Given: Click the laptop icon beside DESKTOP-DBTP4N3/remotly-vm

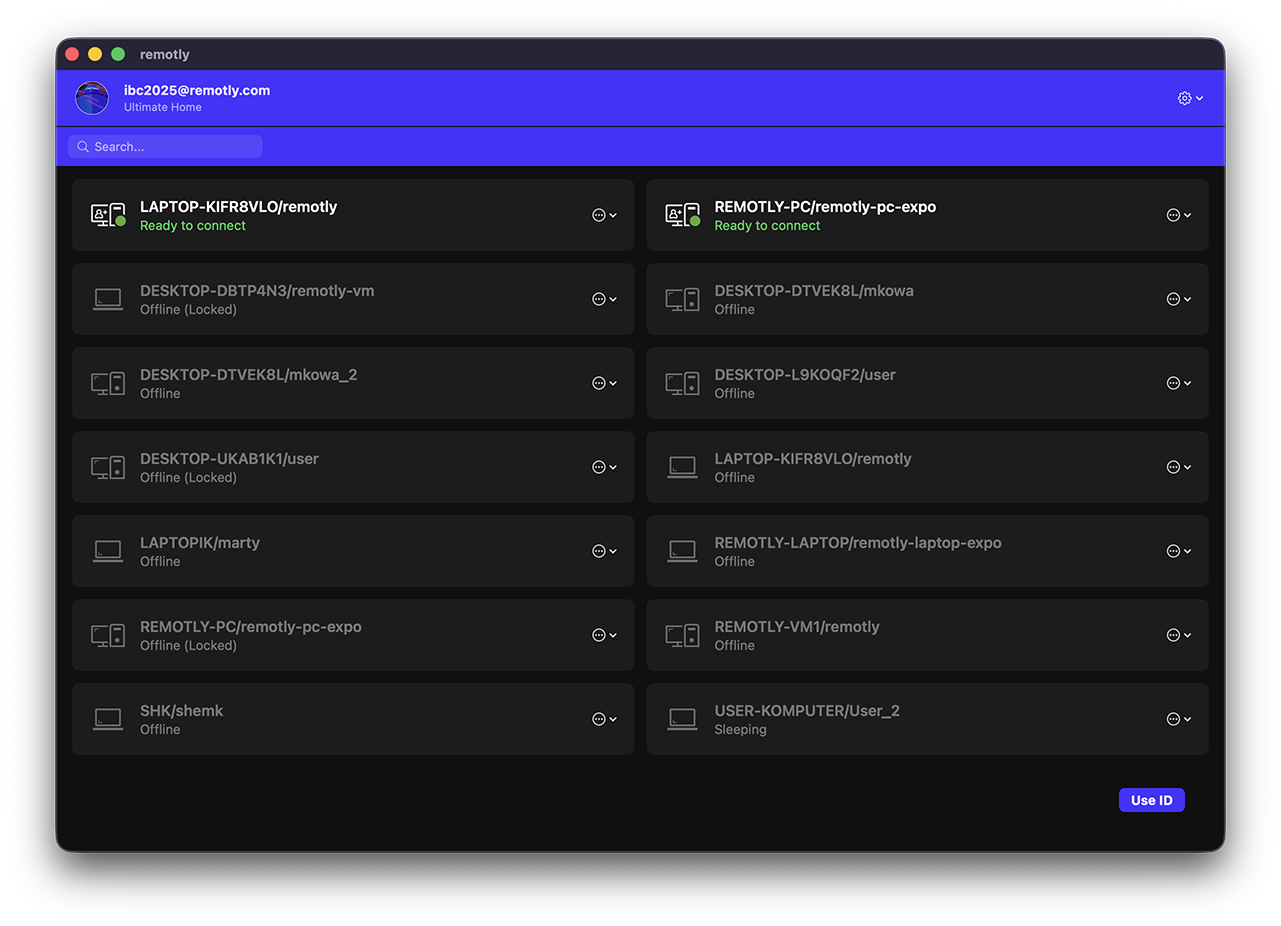Looking at the screenshot, I should click(x=108, y=299).
